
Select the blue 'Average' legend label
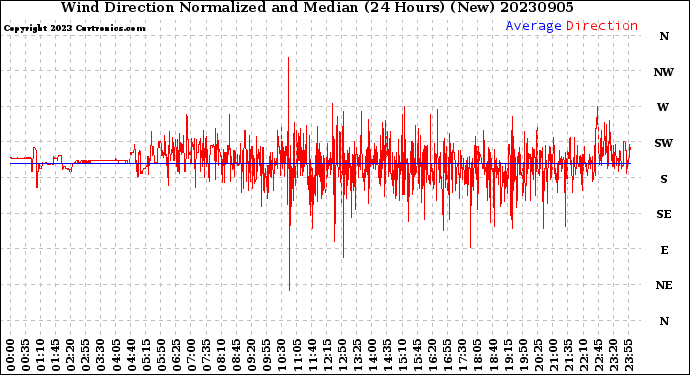click(533, 26)
